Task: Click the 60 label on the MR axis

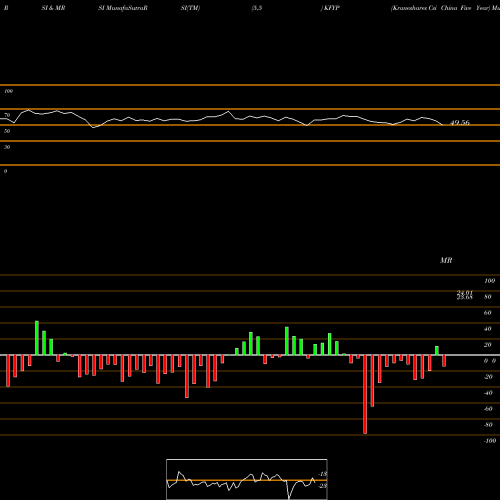Action: 488,313
